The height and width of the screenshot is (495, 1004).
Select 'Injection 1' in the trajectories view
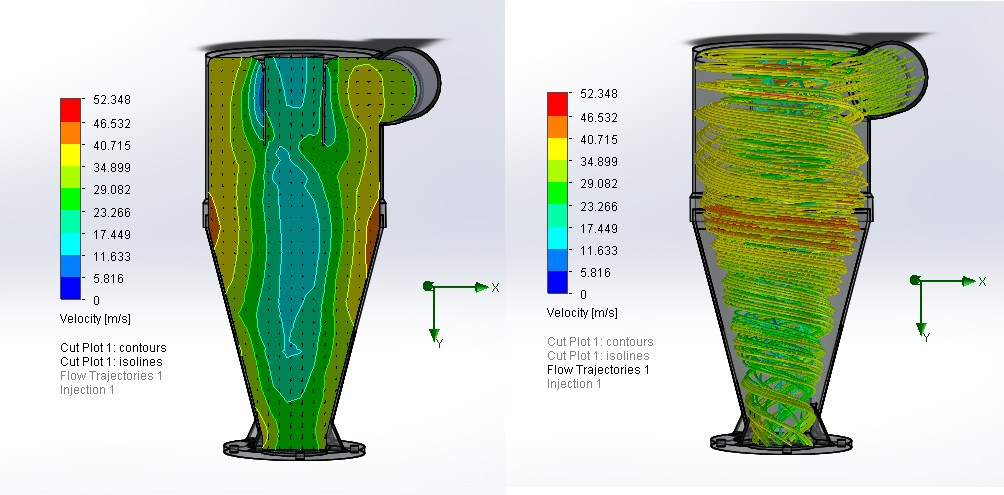click(574, 384)
